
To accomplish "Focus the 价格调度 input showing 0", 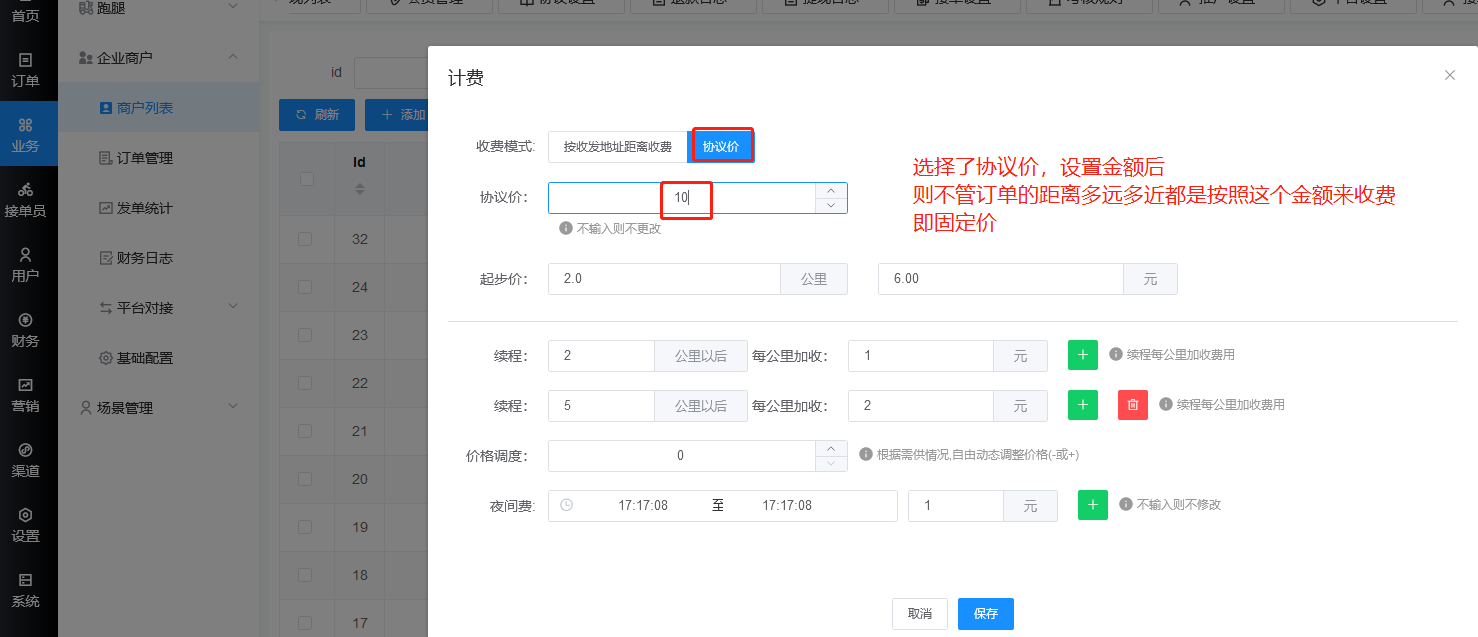I will (x=681, y=455).
